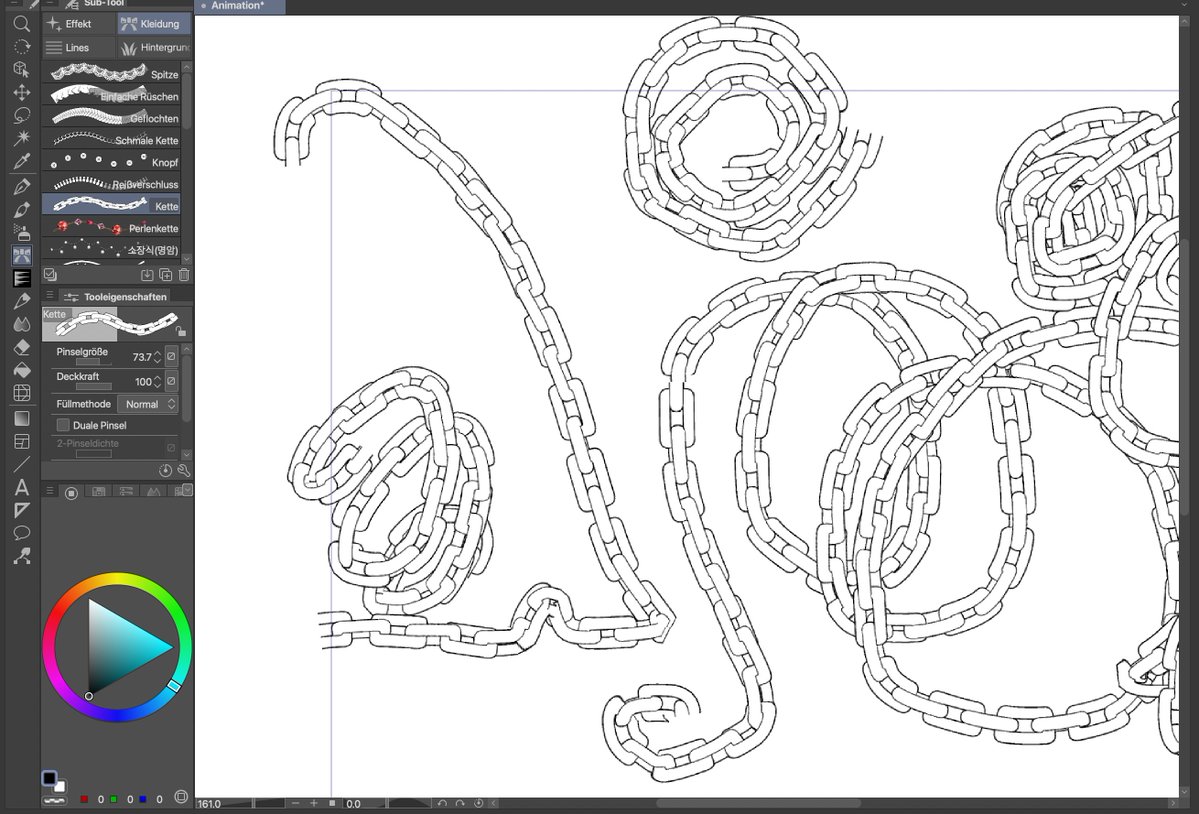This screenshot has width=1199, height=814.
Task: Choose the Einfache Rüschen brush
Action: [112, 96]
